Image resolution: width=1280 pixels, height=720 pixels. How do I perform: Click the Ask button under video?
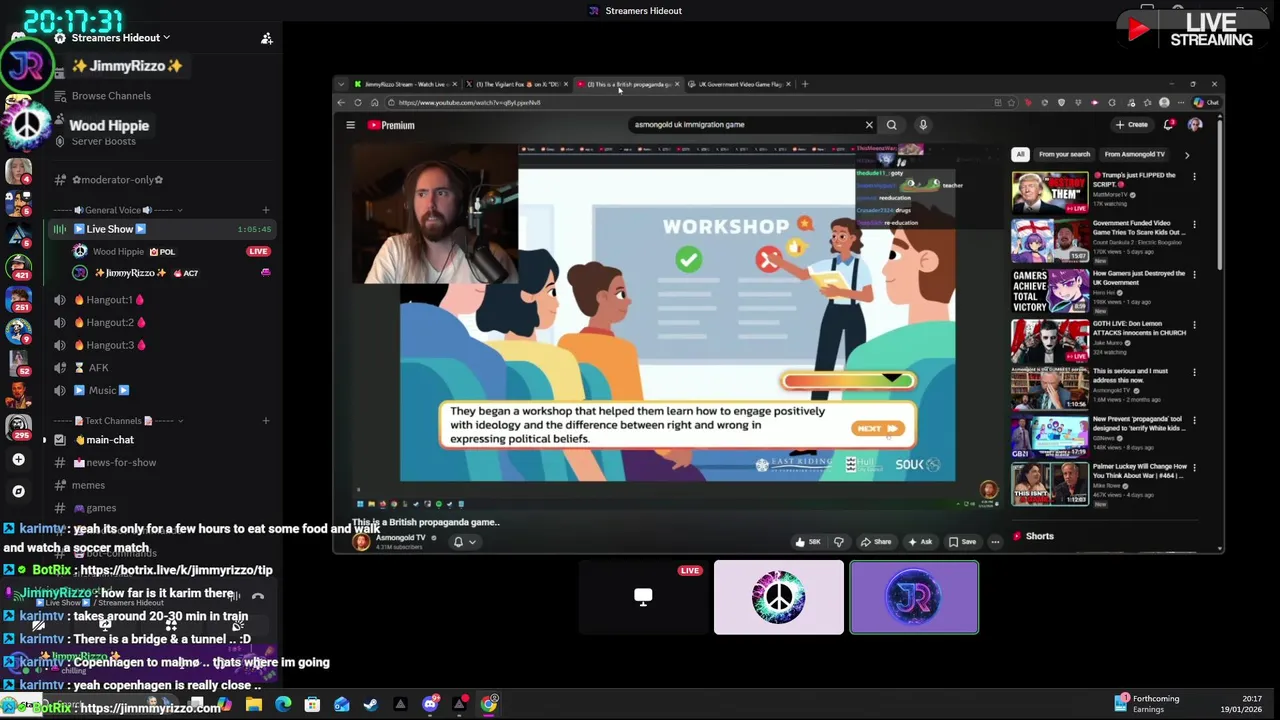(920, 542)
